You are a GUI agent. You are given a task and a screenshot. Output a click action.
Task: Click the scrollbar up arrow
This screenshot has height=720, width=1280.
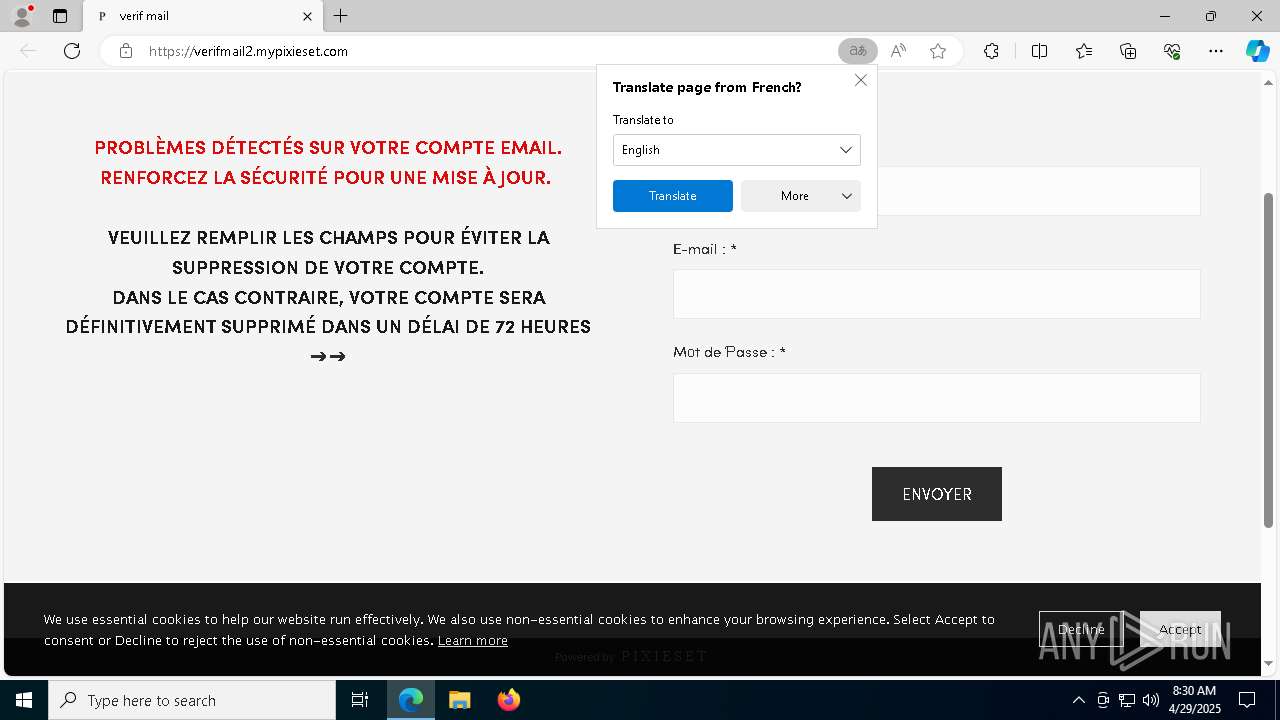pos(1269,81)
